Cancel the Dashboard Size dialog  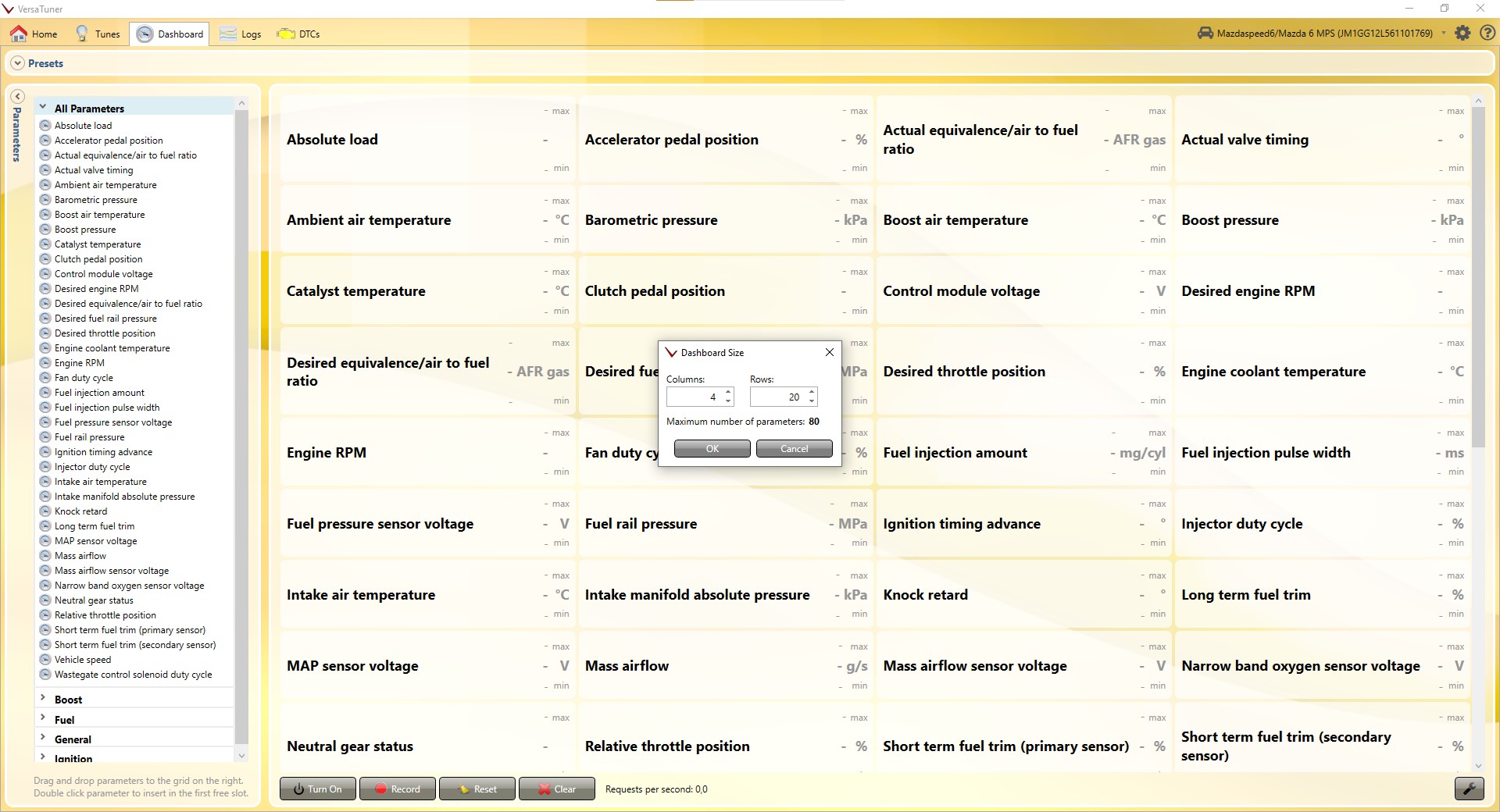pos(794,448)
